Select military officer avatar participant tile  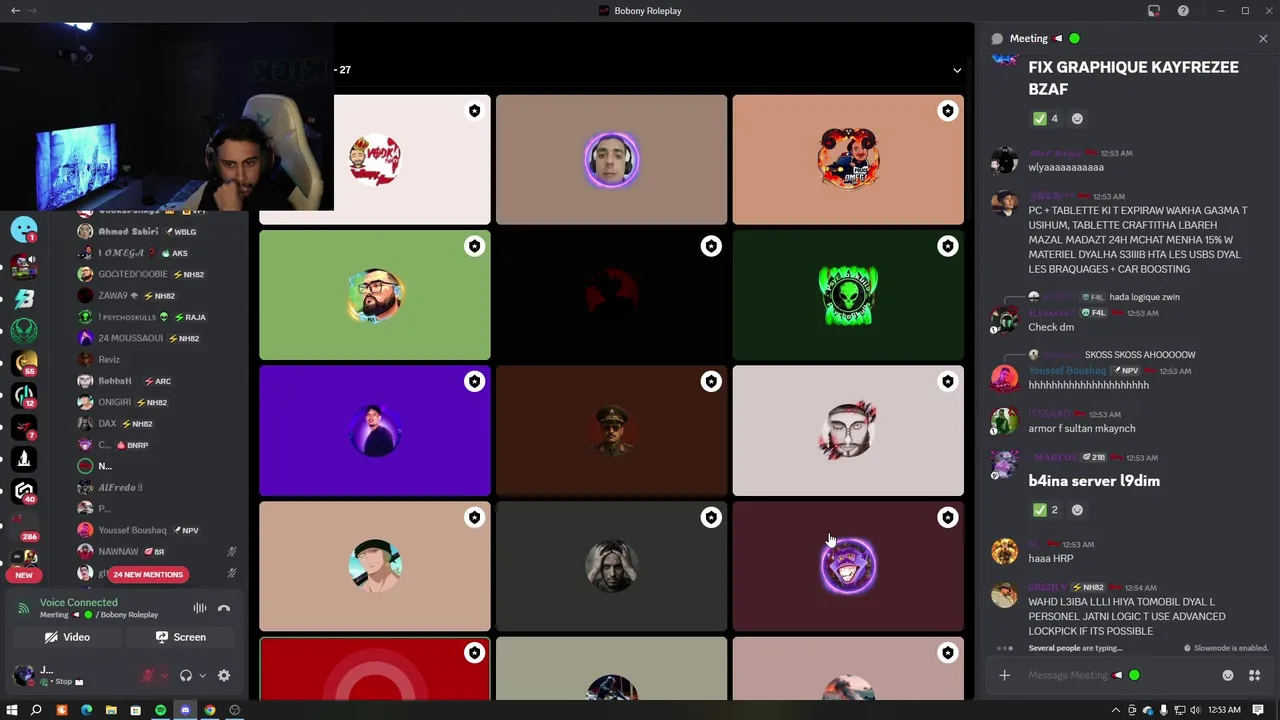[x=611, y=431]
